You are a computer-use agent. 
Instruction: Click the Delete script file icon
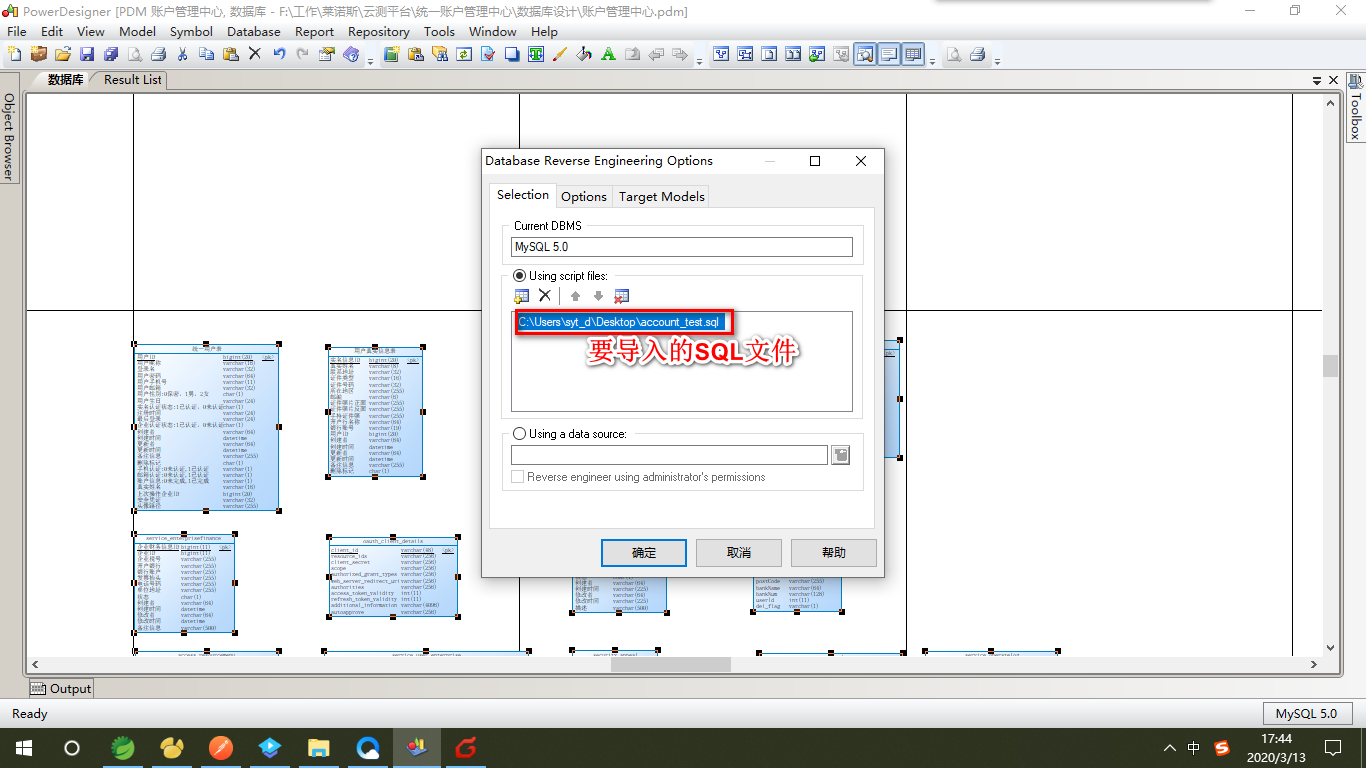(x=544, y=295)
